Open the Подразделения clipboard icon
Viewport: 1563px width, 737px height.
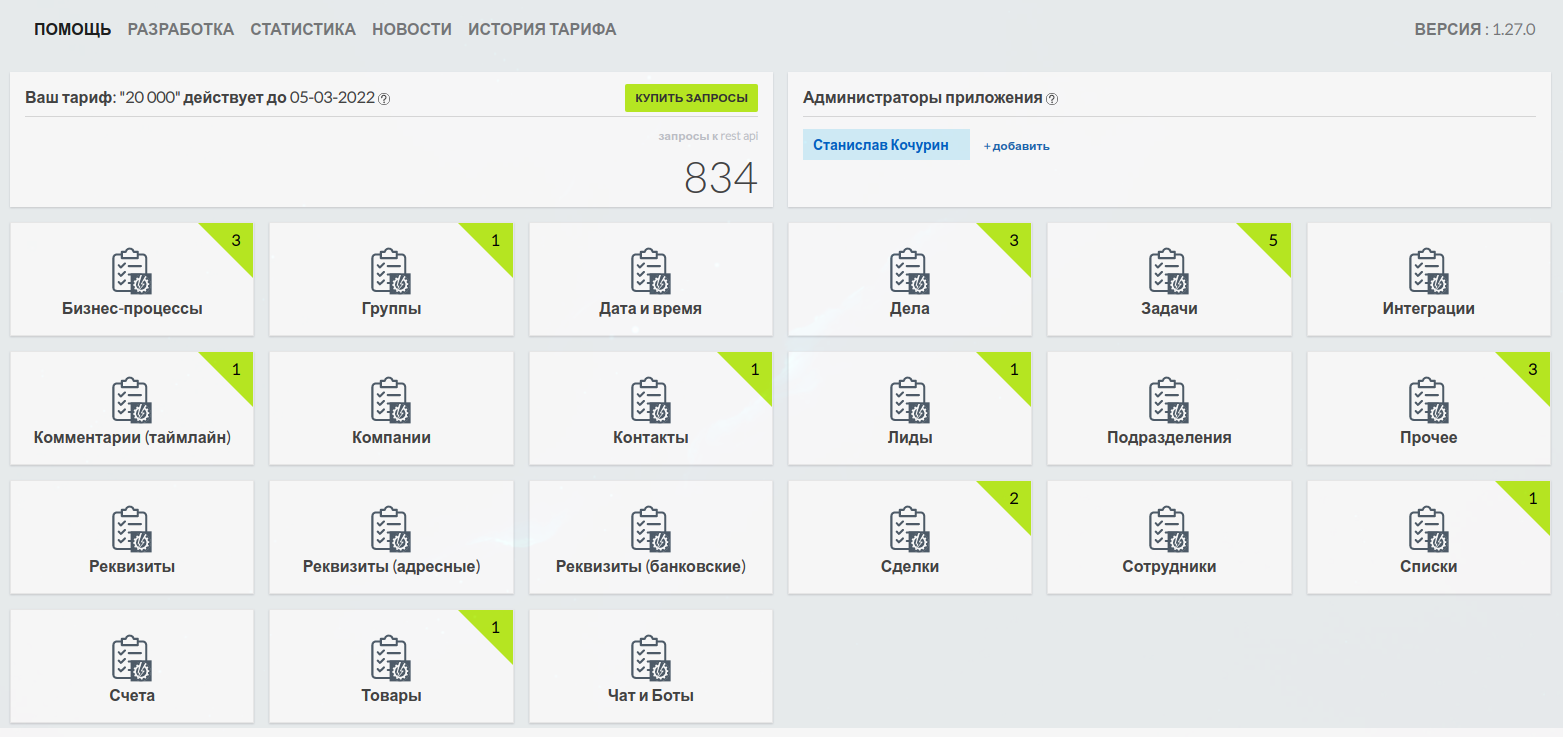click(x=1169, y=400)
